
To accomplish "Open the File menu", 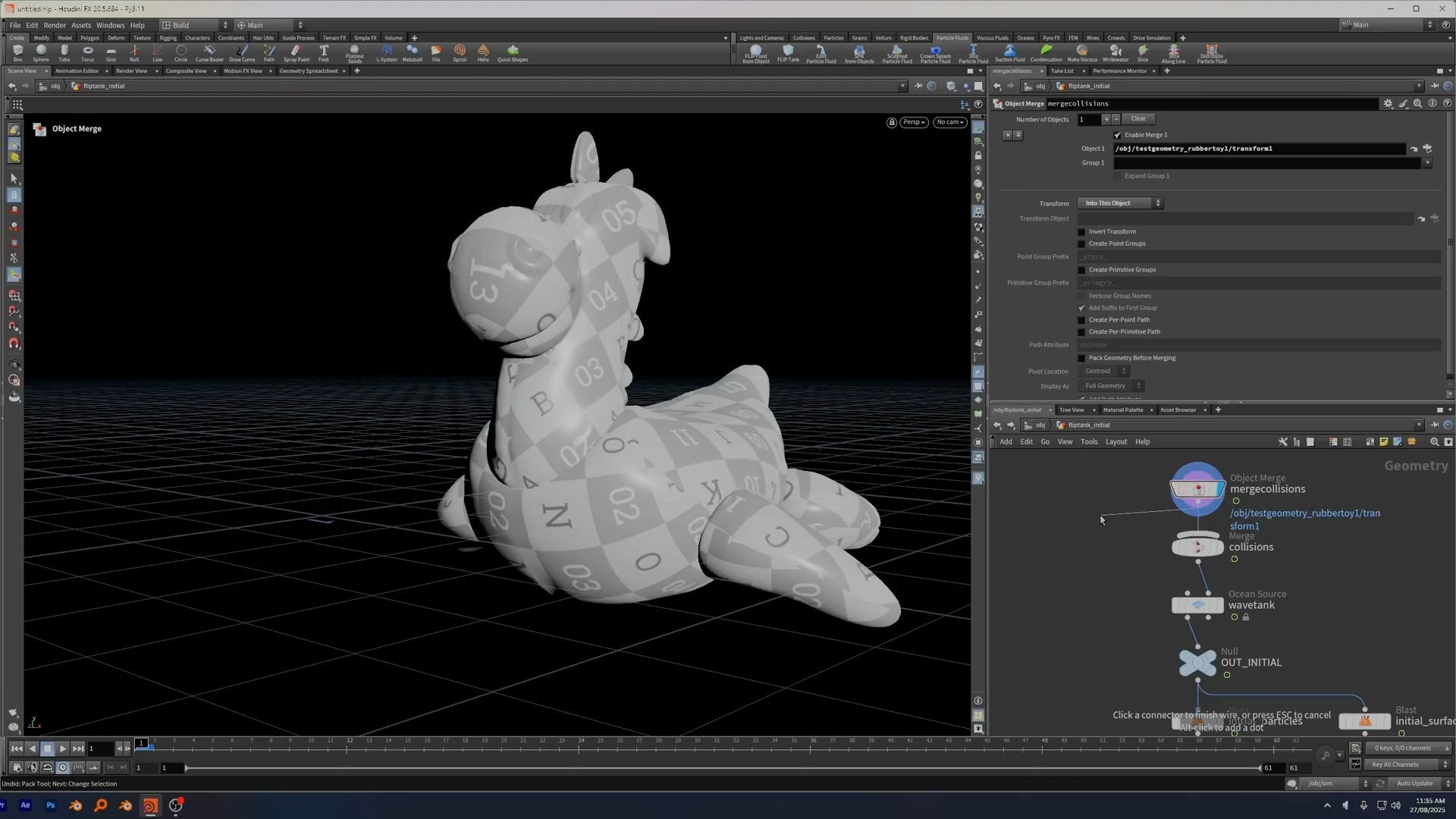I will pos(15,25).
